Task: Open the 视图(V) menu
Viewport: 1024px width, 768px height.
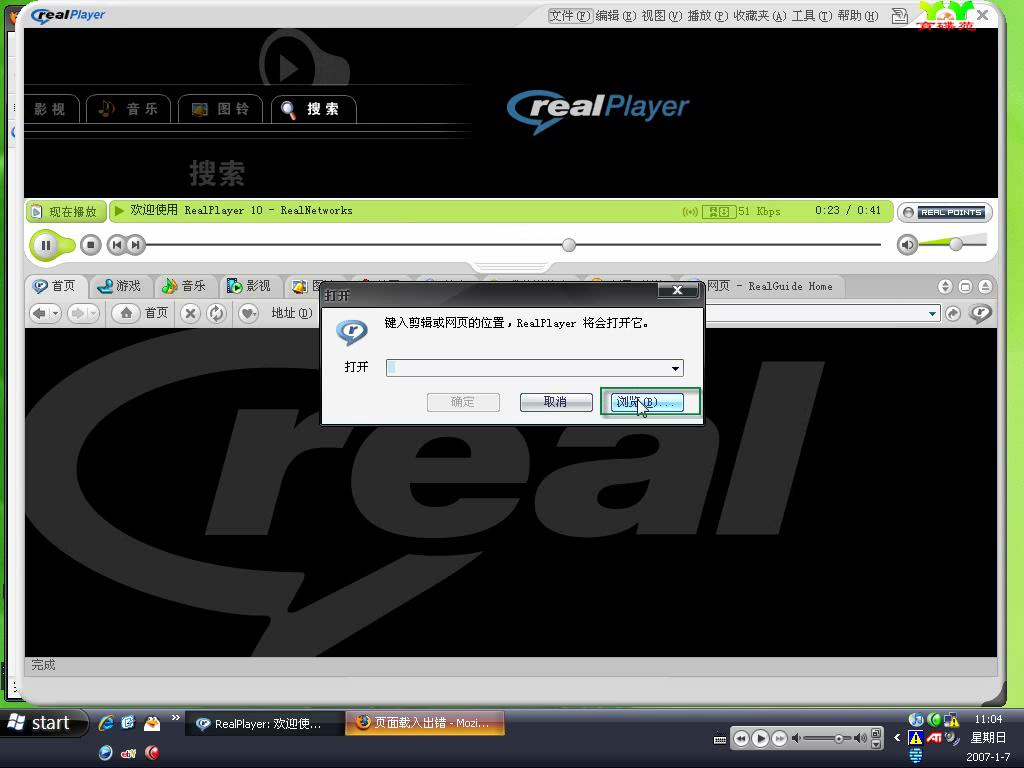Action: (662, 16)
